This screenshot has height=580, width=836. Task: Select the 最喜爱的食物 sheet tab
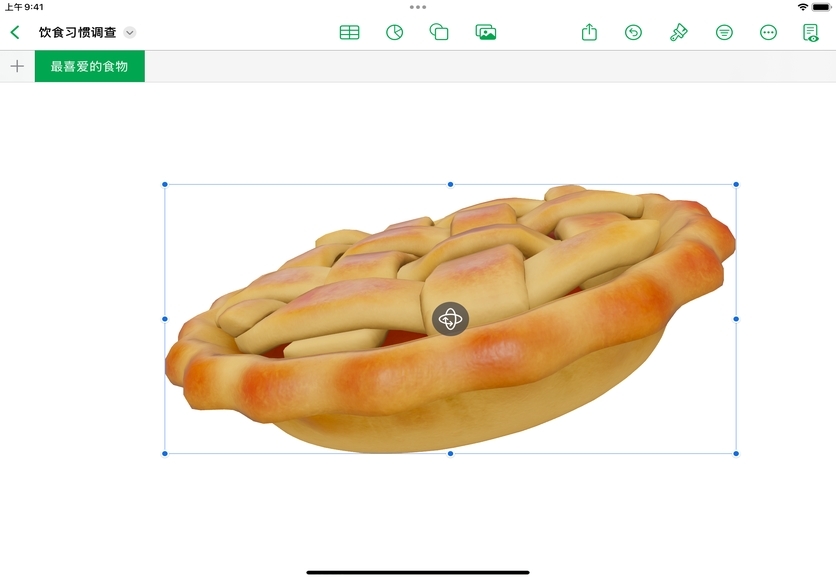[89, 66]
